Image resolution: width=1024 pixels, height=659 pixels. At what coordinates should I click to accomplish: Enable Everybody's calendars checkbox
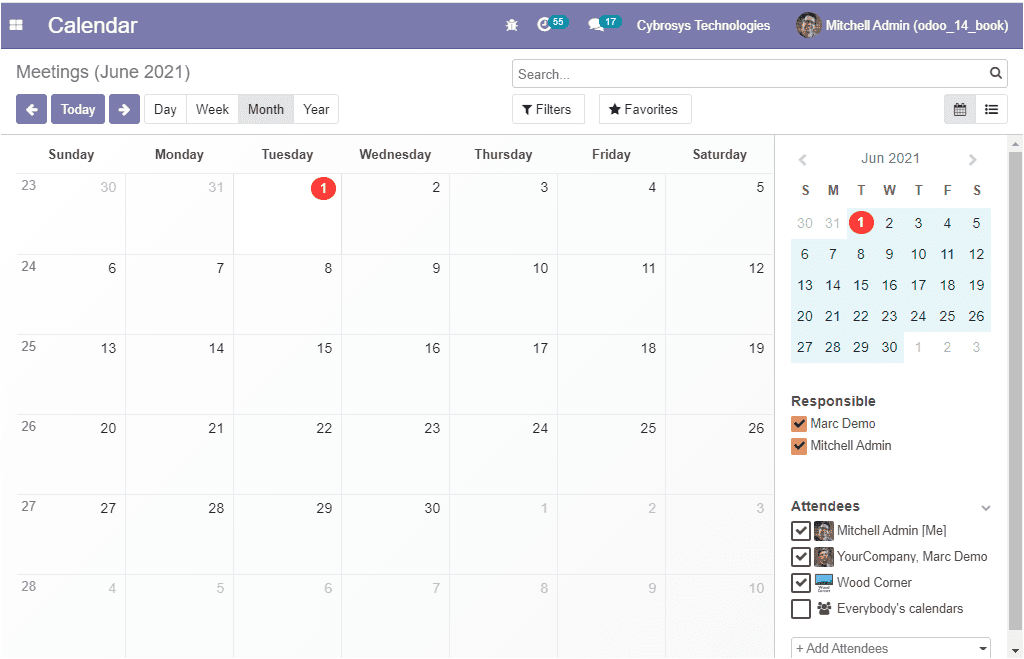coord(801,608)
